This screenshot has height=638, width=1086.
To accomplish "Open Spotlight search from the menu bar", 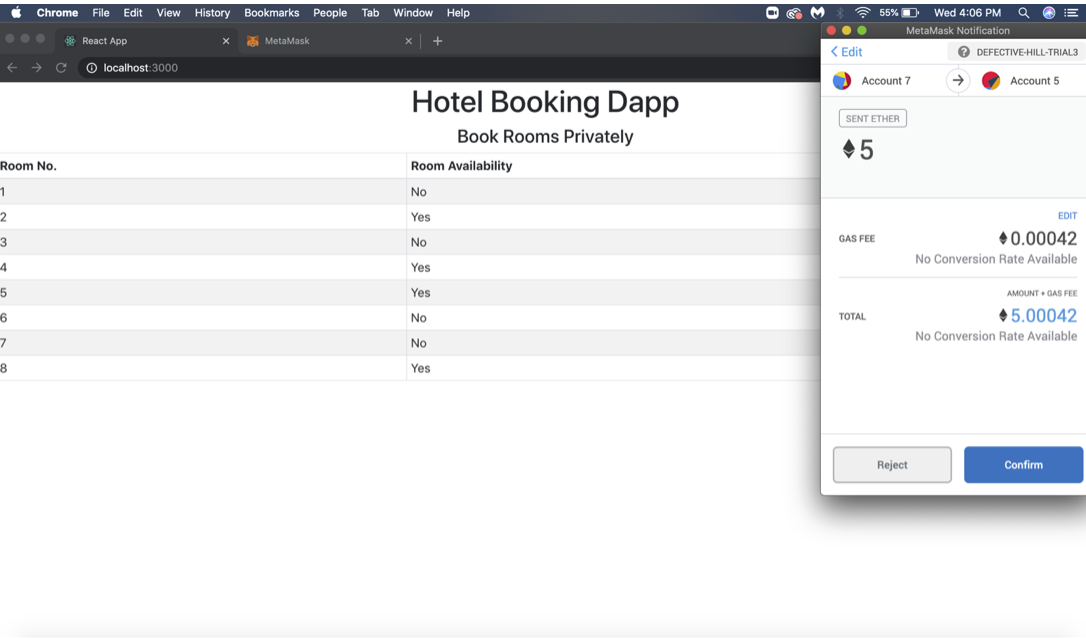I will [1026, 13].
